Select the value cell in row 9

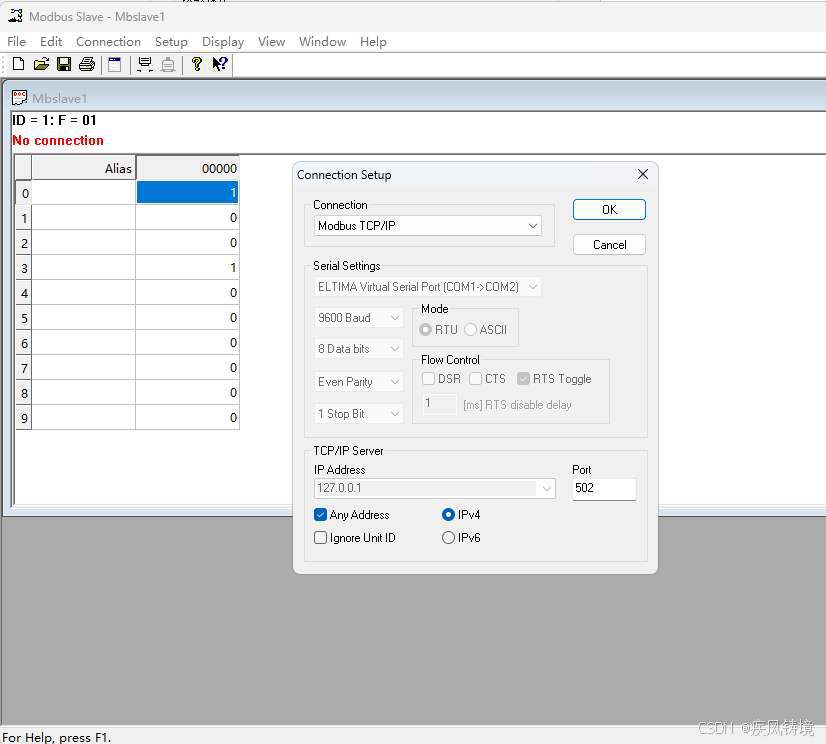188,417
